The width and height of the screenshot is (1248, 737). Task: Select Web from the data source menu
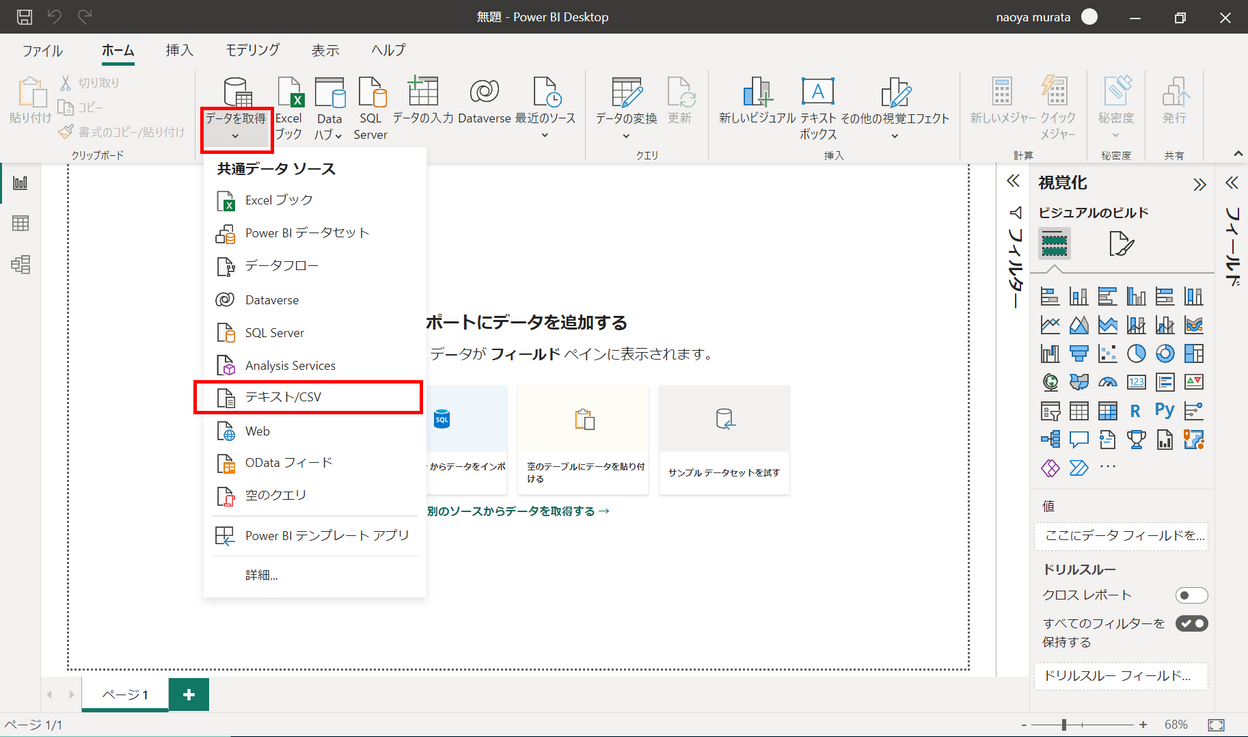click(313, 431)
